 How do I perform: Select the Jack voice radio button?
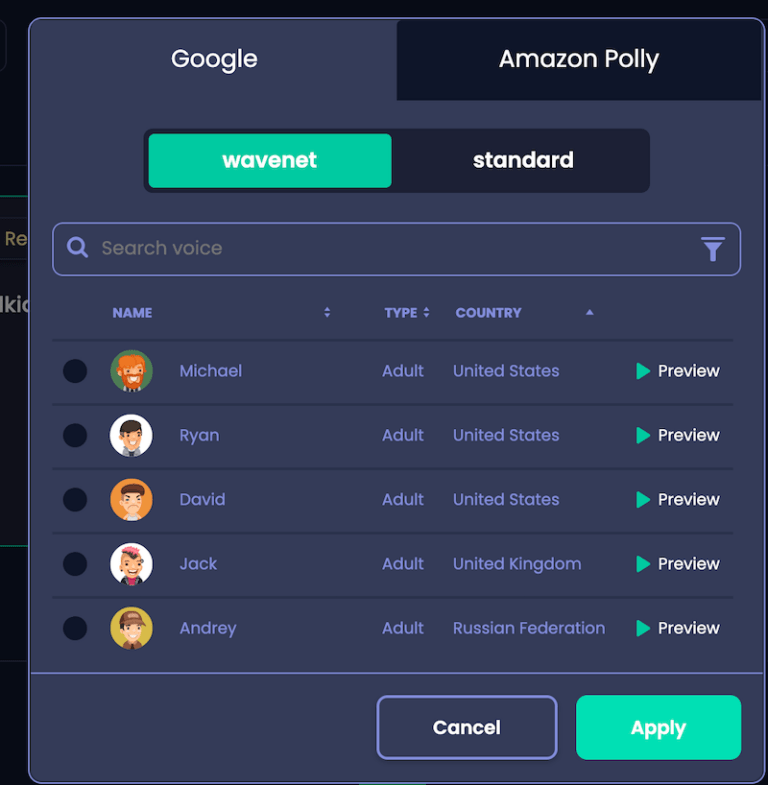pos(75,564)
